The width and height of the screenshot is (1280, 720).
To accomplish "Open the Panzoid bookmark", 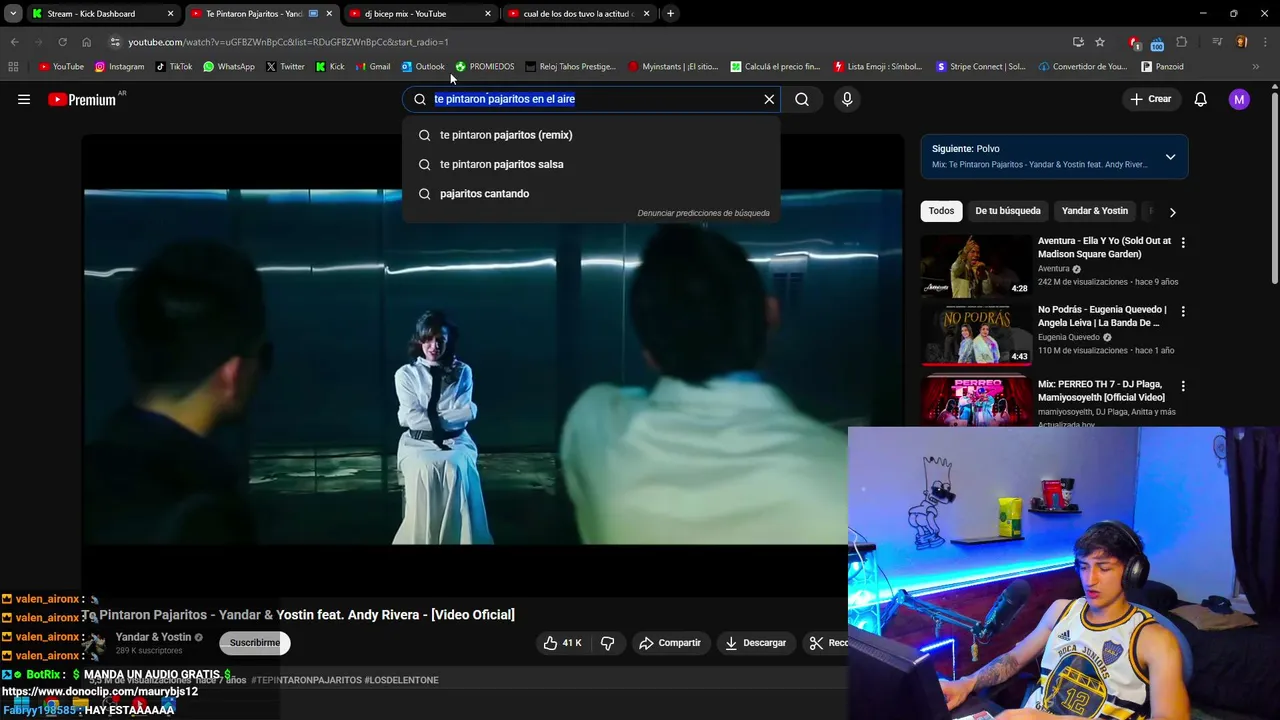I will click(1162, 67).
